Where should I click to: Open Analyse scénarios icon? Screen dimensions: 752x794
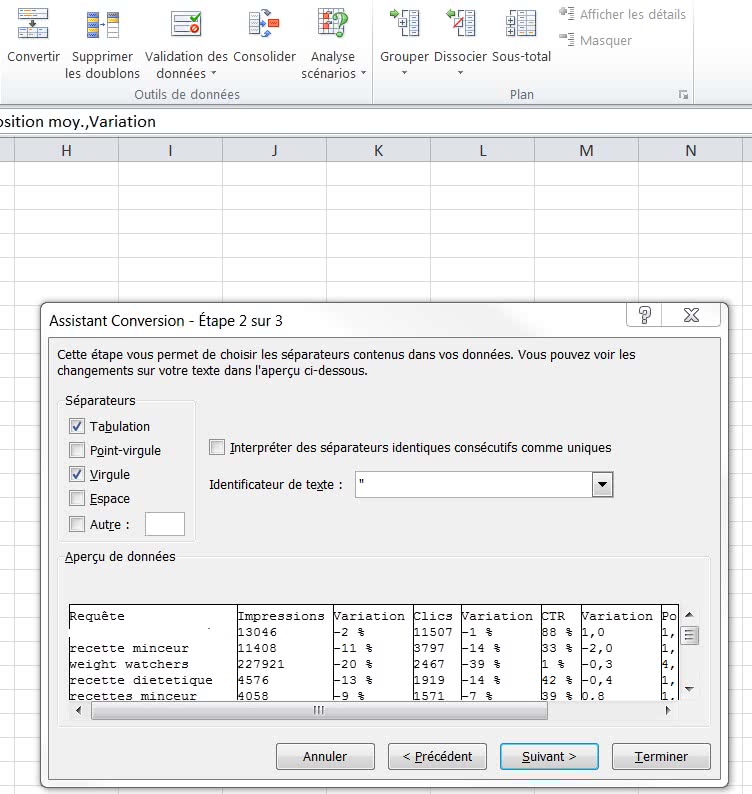333,23
